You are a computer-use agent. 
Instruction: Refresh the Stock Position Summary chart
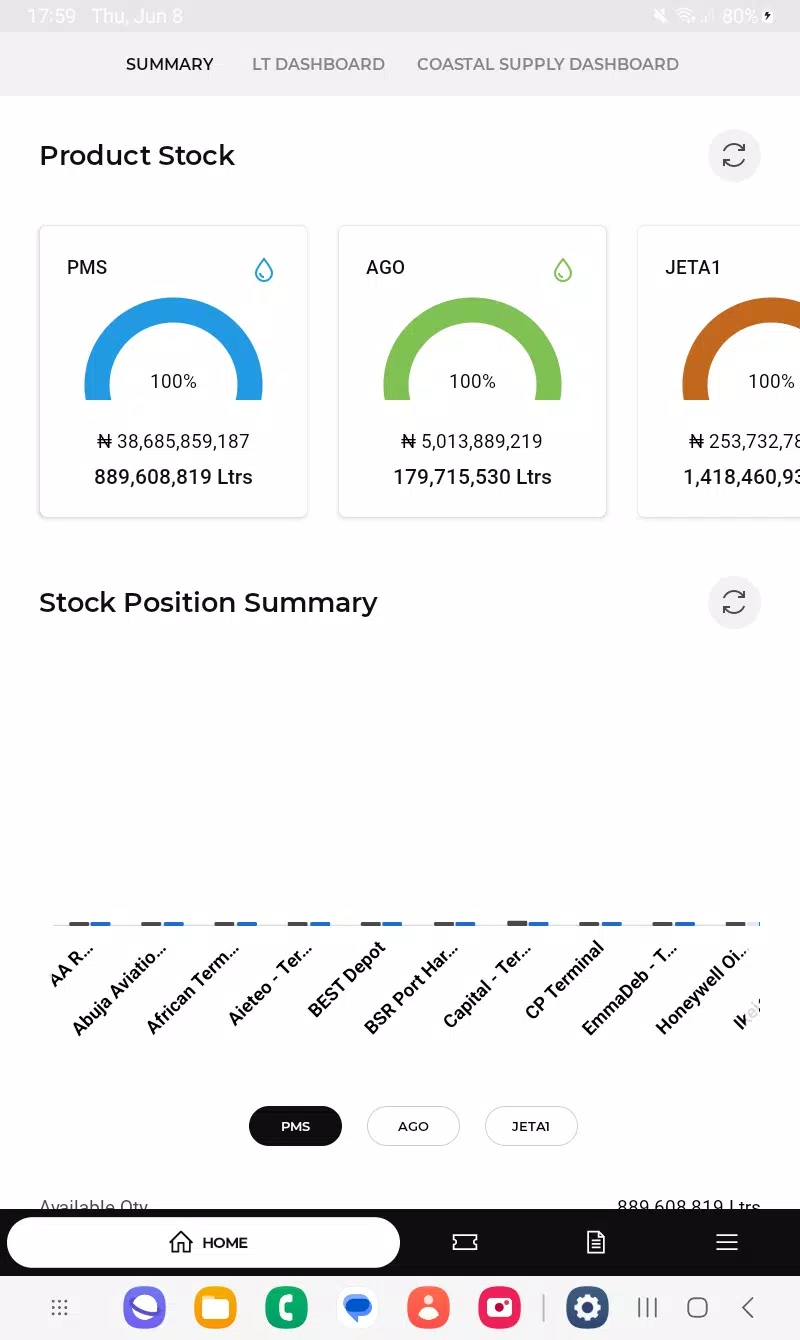coord(734,602)
